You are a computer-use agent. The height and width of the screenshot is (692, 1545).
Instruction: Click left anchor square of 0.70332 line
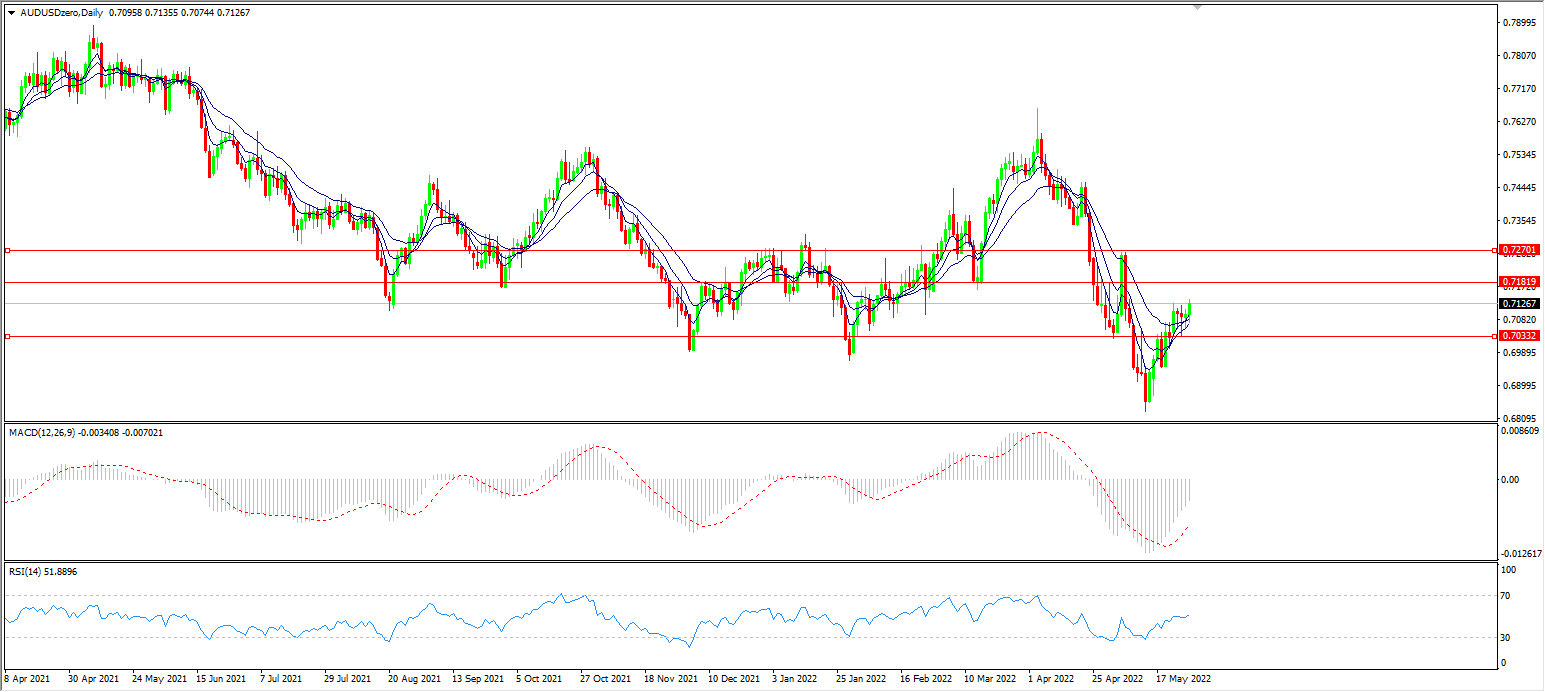point(7,336)
